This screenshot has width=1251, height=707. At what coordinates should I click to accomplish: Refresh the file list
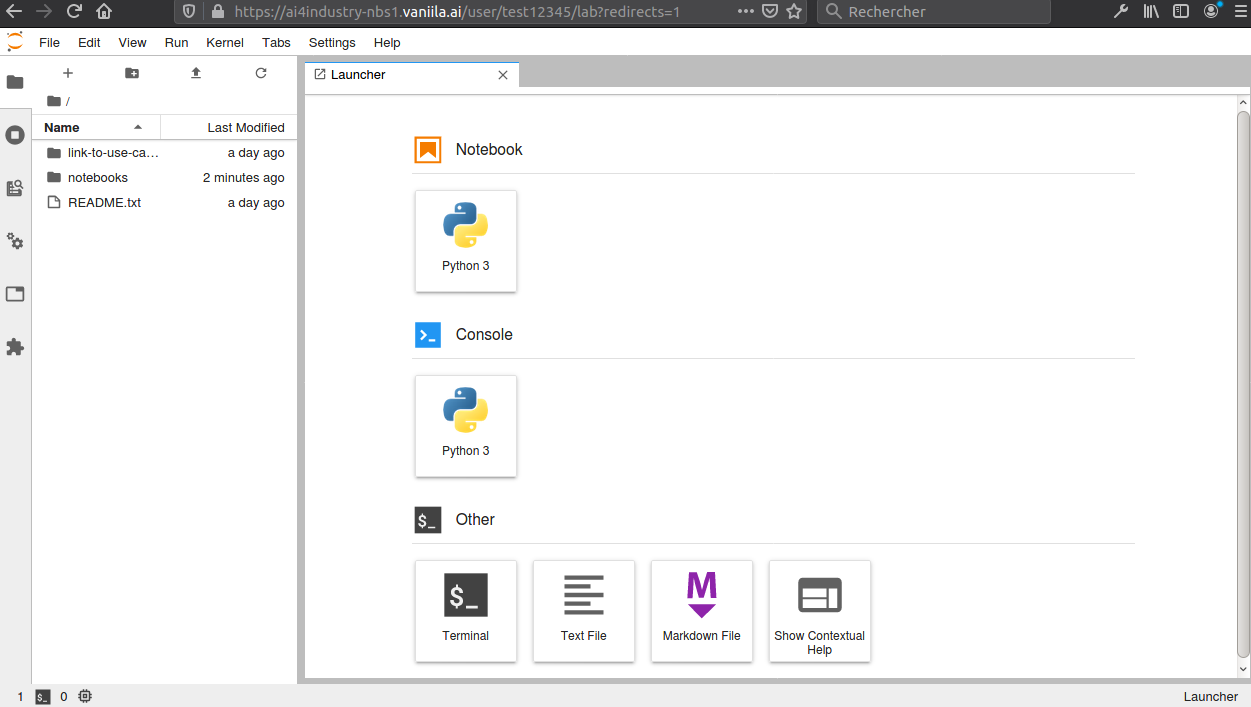click(x=261, y=73)
